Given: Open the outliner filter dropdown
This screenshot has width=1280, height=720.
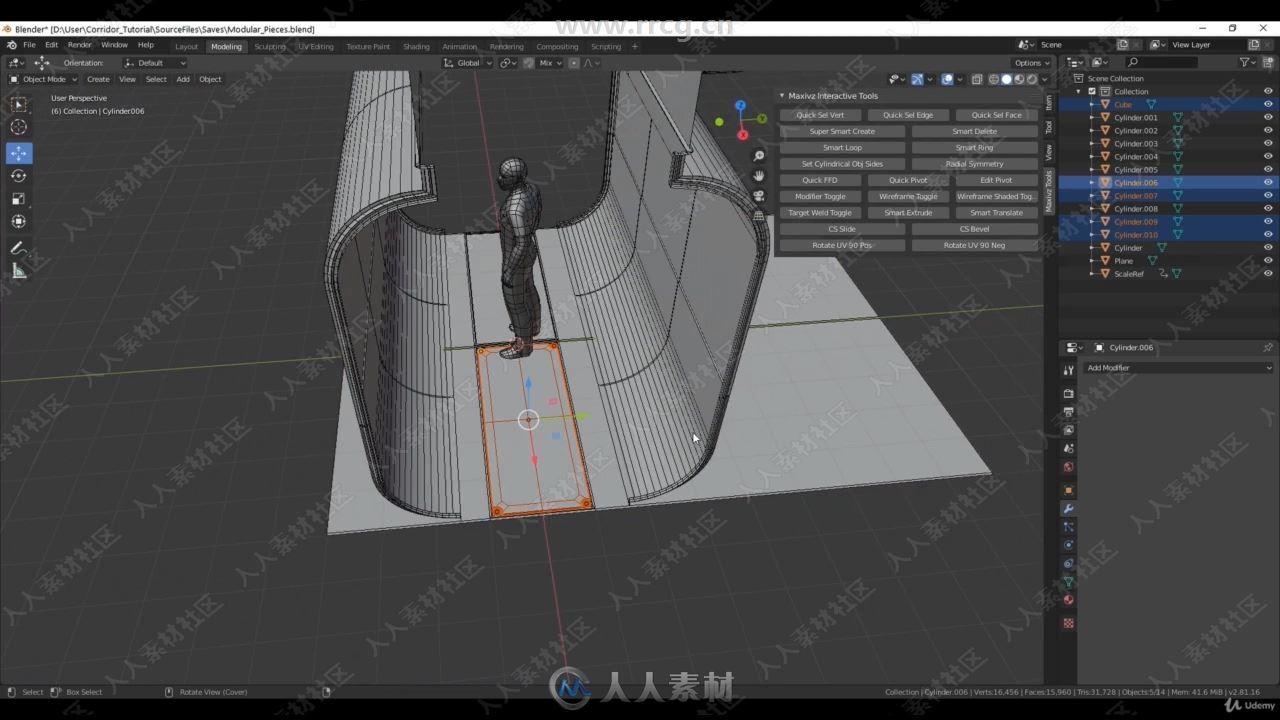Looking at the screenshot, I should [x=1248, y=62].
